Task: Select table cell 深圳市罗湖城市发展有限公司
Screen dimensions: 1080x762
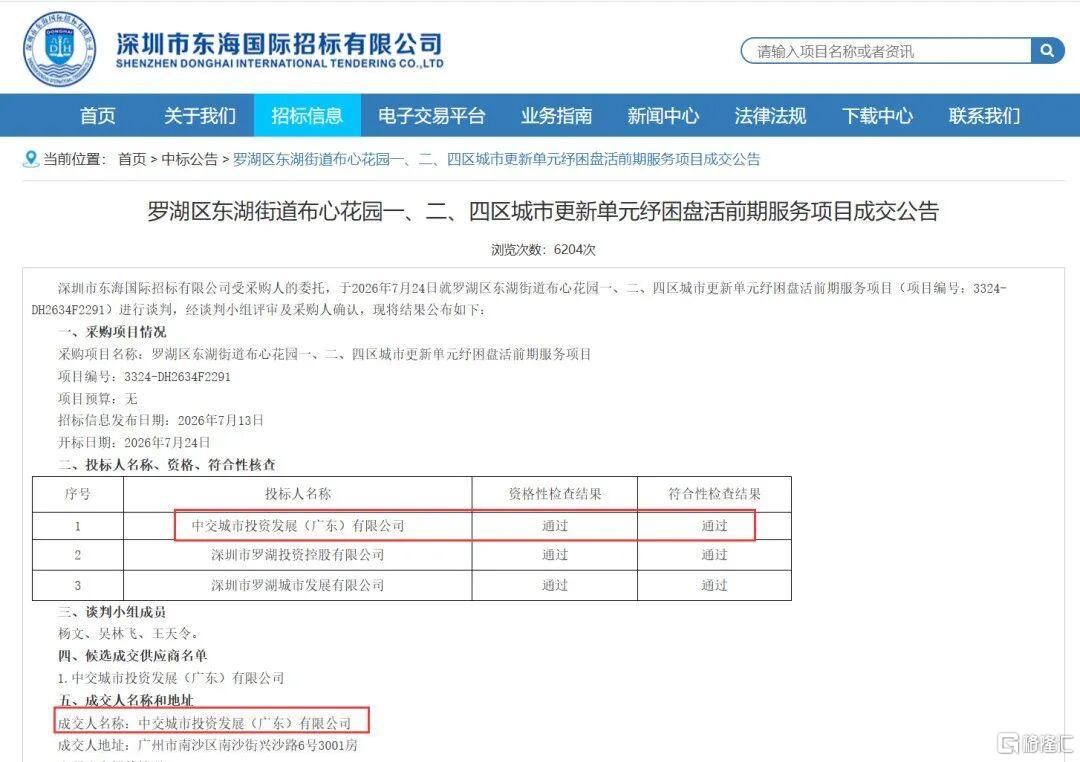Action: (x=298, y=585)
